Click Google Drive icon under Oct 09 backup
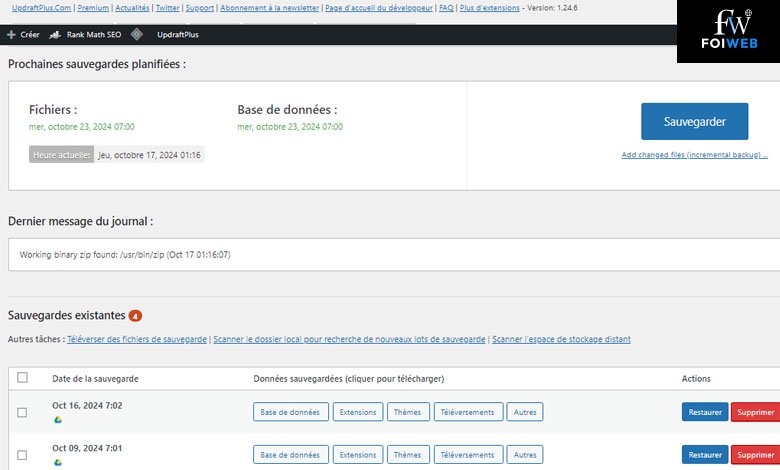780x470 pixels. [58, 463]
